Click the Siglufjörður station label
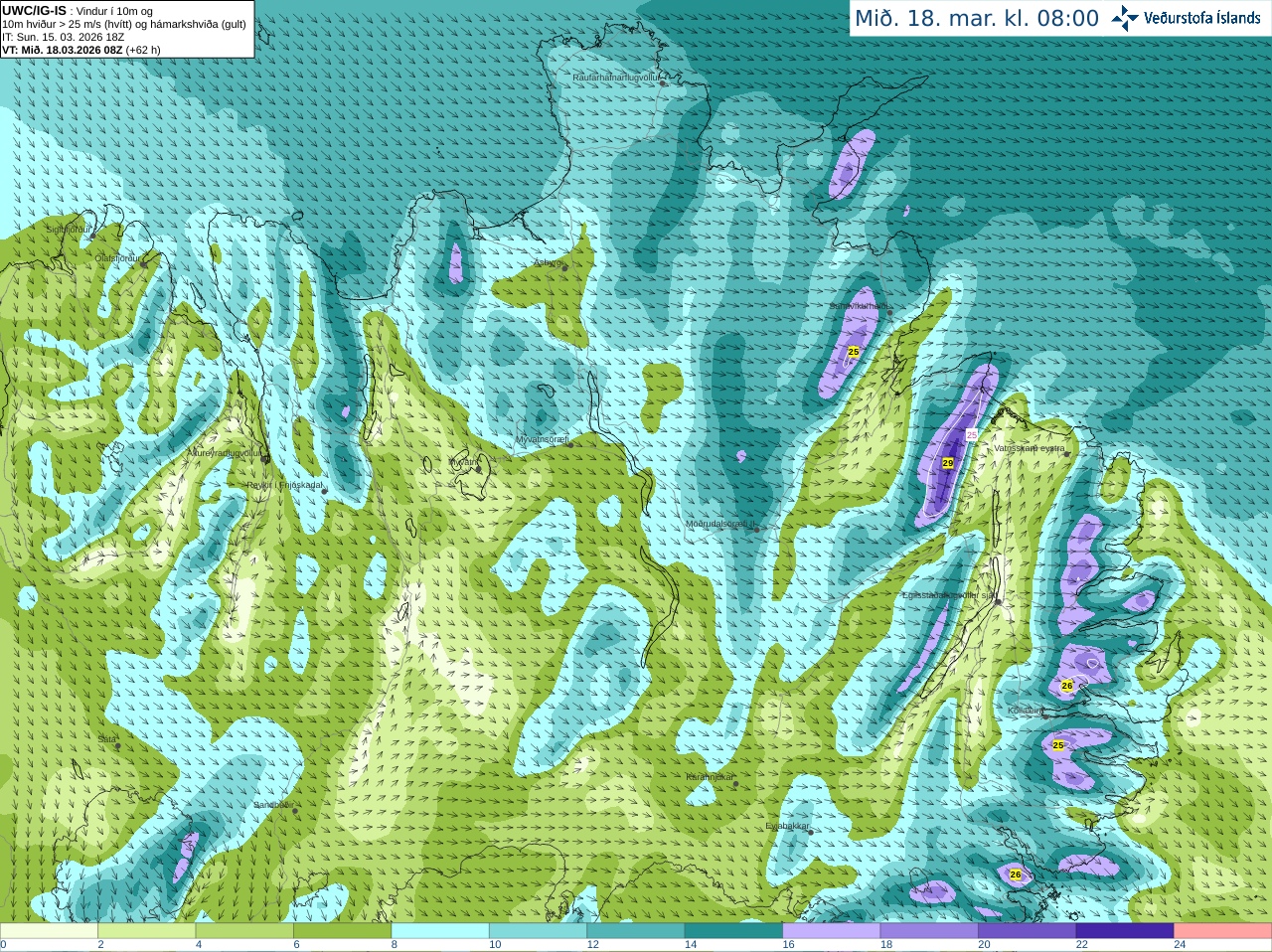 pos(70,230)
